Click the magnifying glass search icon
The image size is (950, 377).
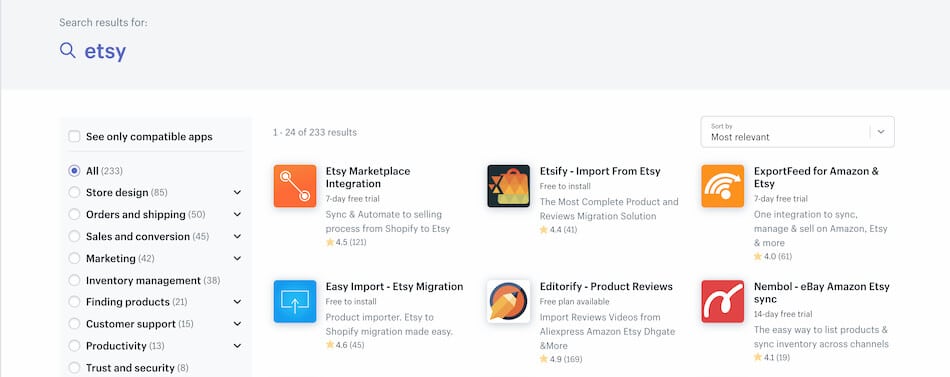tap(68, 51)
